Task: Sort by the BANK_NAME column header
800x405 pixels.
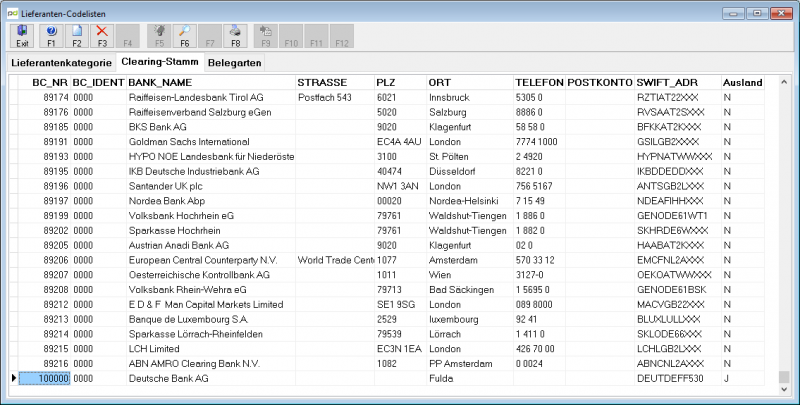Action: pyautogui.click(x=211, y=83)
